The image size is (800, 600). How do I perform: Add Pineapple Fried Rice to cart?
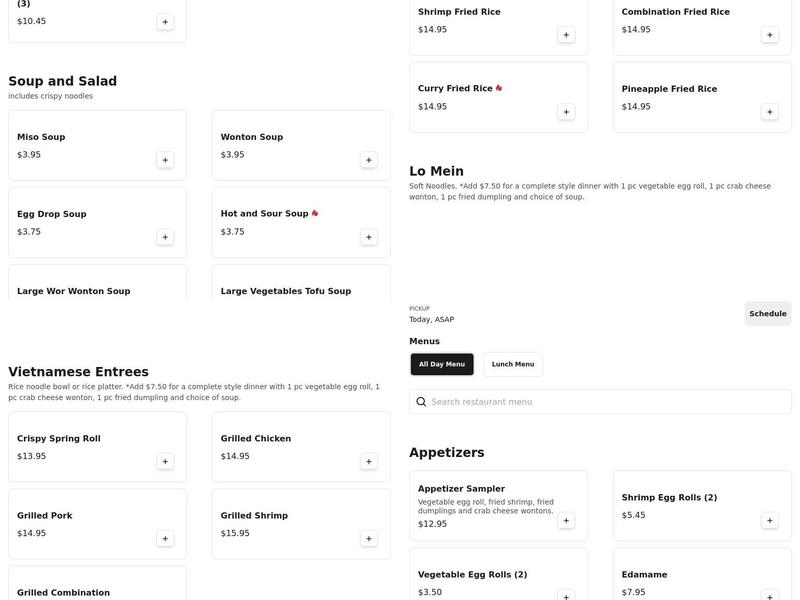click(770, 112)
